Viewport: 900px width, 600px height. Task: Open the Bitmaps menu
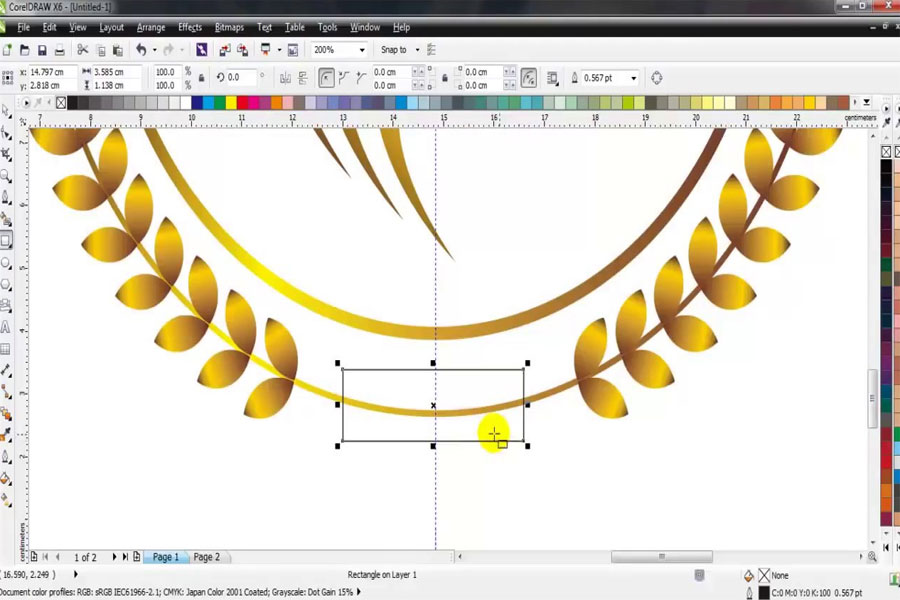coord(229,27)
